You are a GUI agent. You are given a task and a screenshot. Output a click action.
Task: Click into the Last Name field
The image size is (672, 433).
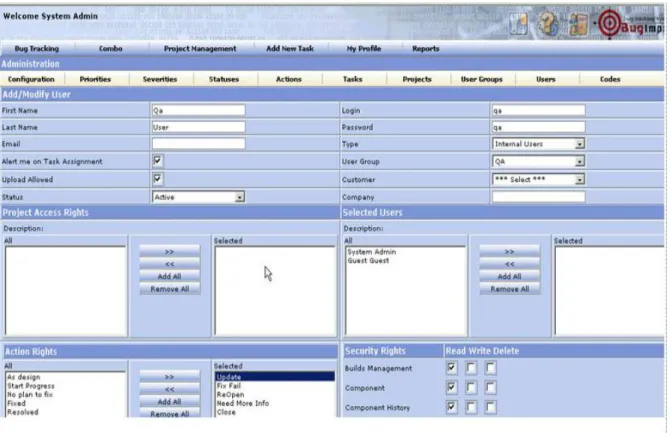coord(198,127)
